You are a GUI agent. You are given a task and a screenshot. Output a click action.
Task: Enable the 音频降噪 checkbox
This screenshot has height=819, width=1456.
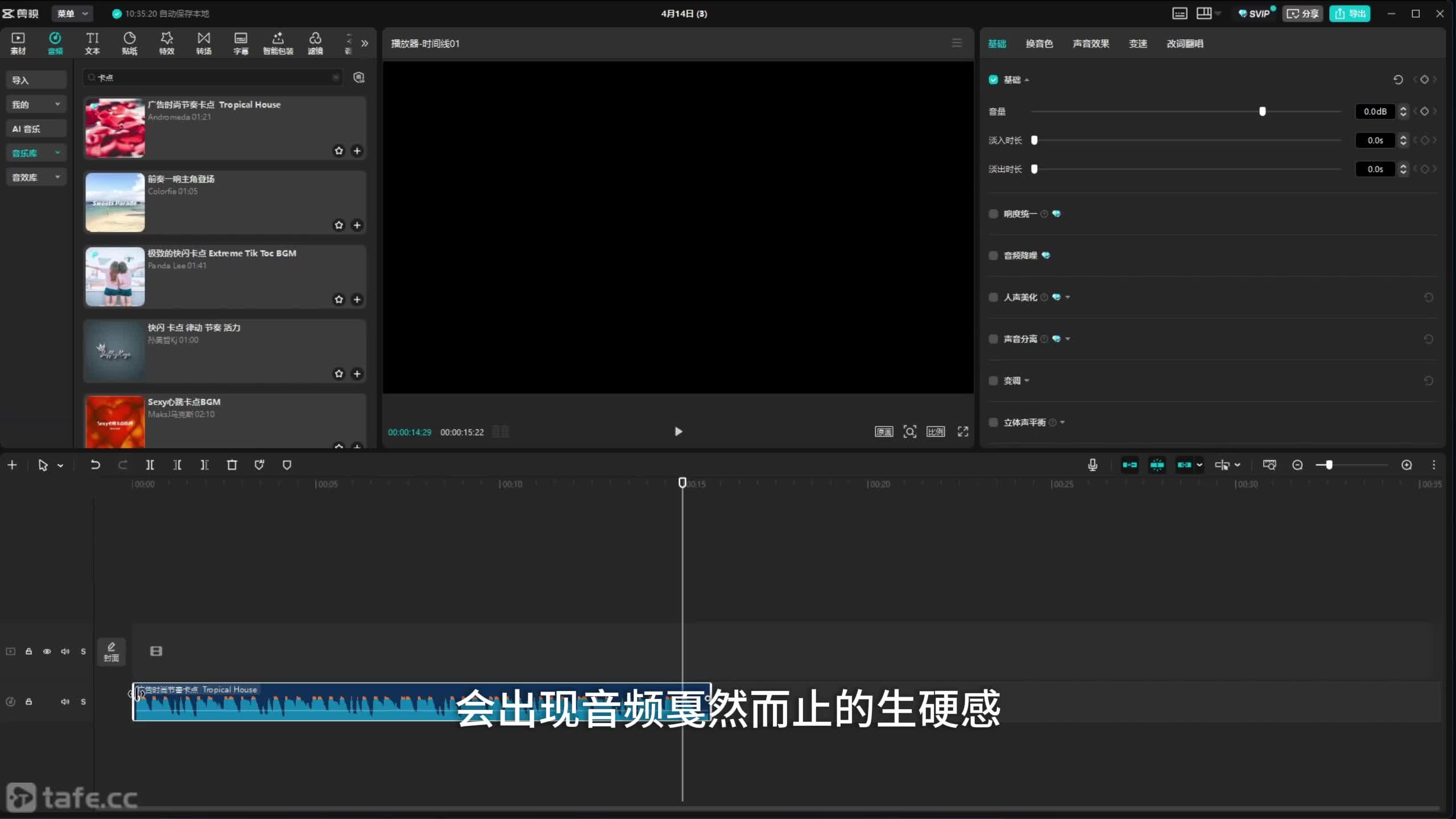(x=993, y=255)
